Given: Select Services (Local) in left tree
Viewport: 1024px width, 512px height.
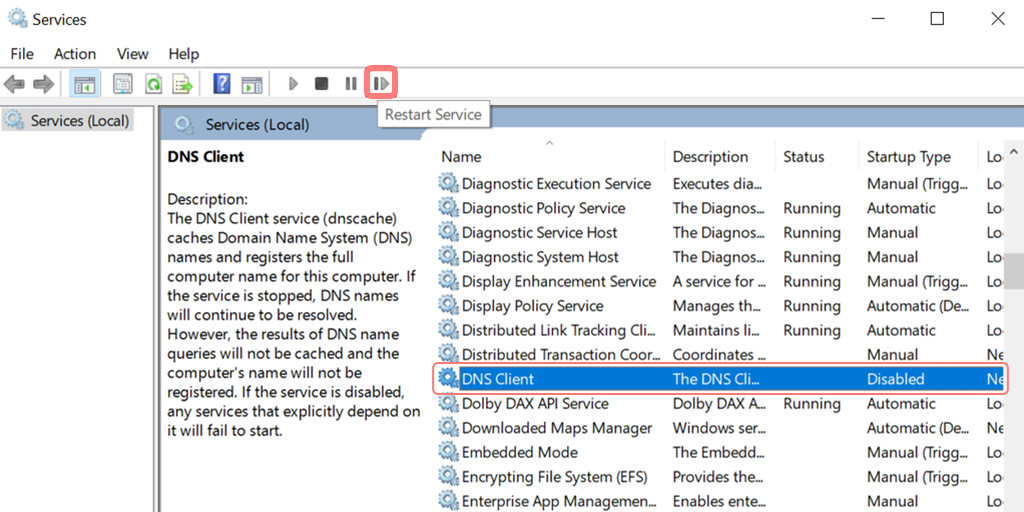Looking at the screenshot, I should pyautogui.click(x=68, y=121).
